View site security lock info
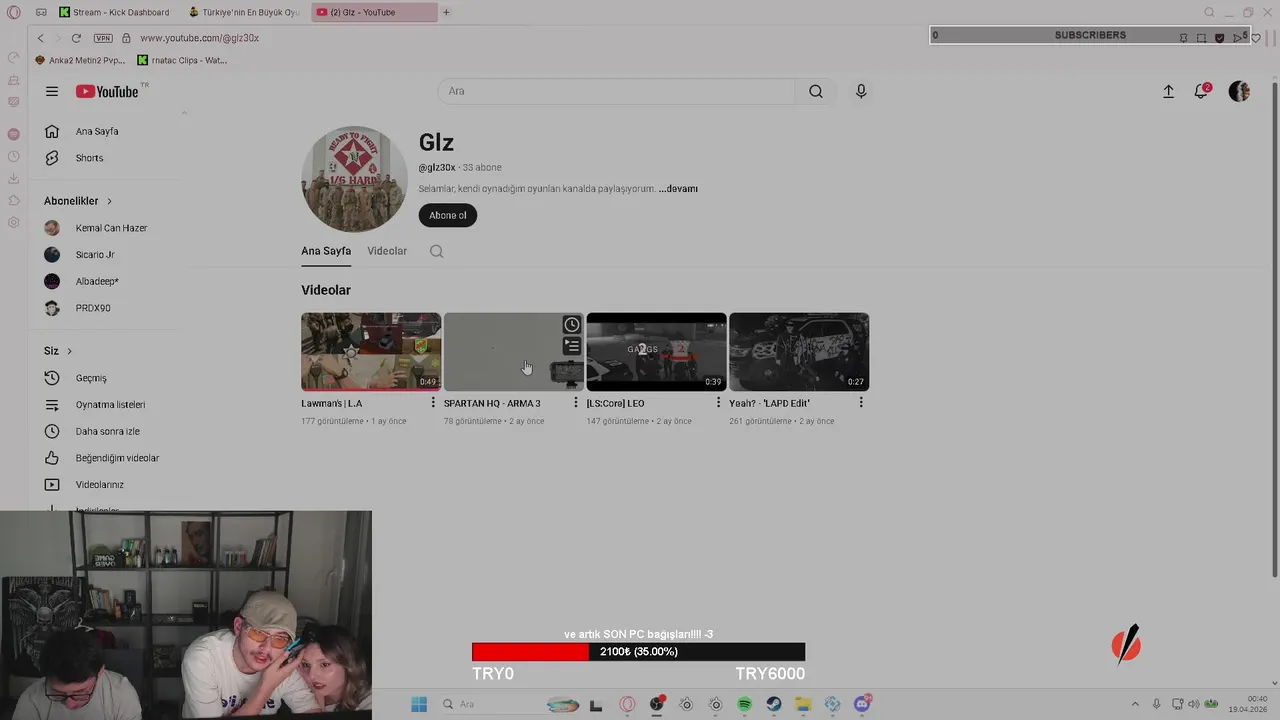Image resolution: width=1280 pixels, height=720 pixels. [x=126, y=38]
